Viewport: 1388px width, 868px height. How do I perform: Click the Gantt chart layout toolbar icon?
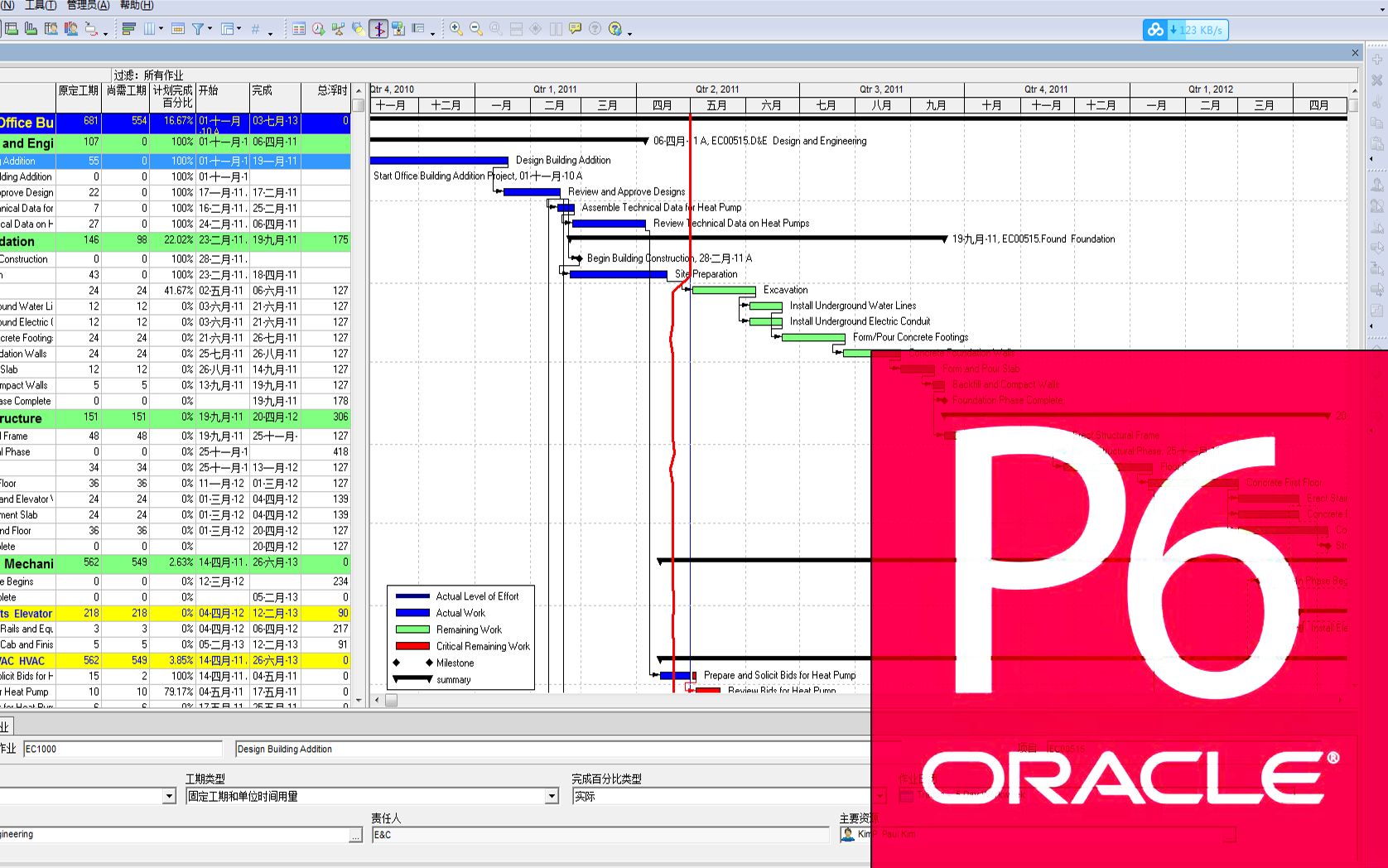(12, 29)
